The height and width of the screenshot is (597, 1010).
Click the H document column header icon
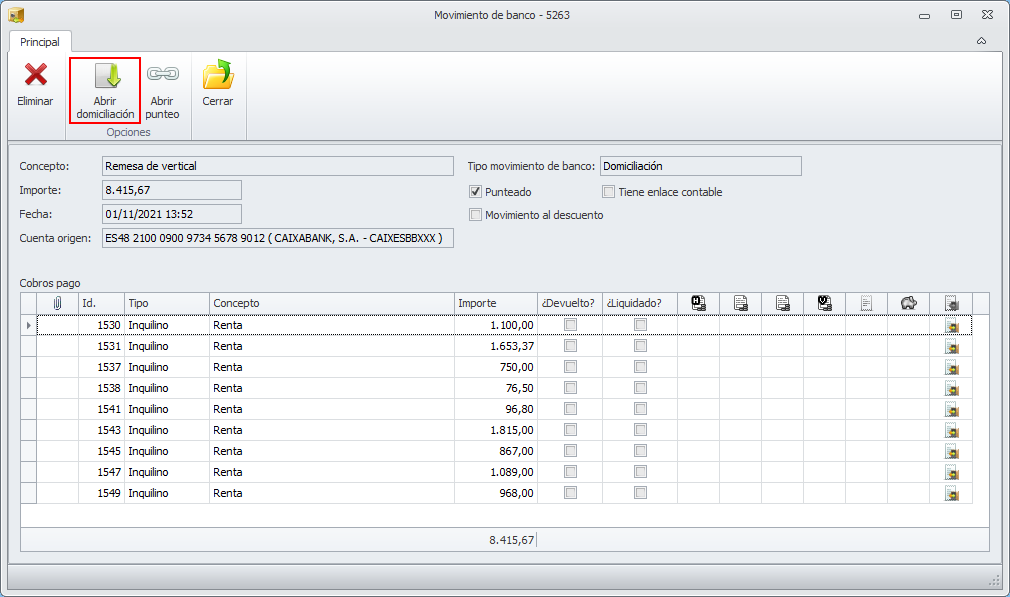coord(698,303)
